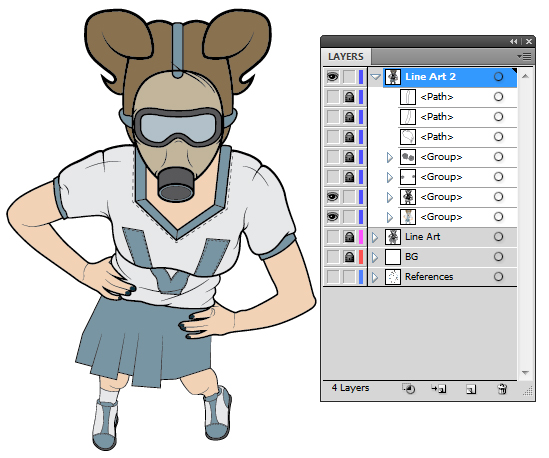
Task: Click the Make/Release Clipping Mask icon
Action: pos(409,389)
